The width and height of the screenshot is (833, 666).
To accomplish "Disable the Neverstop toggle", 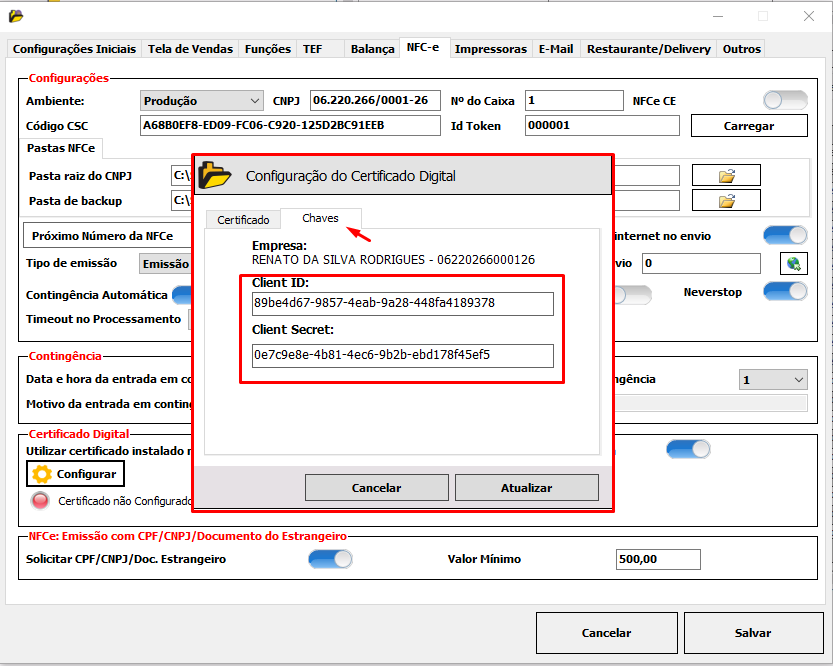I will [x=785, y=291].
